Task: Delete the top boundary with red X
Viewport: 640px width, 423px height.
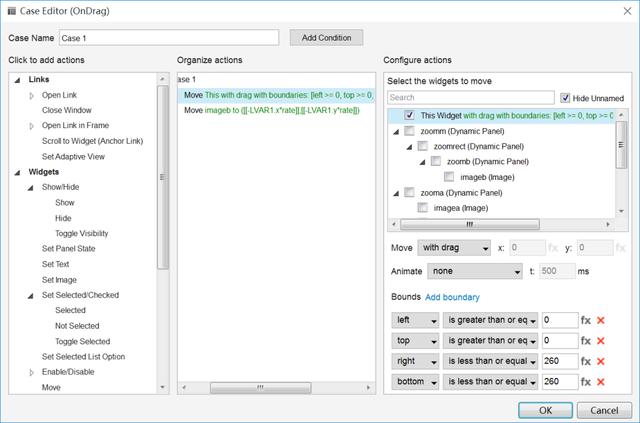Action: point(600,341)
